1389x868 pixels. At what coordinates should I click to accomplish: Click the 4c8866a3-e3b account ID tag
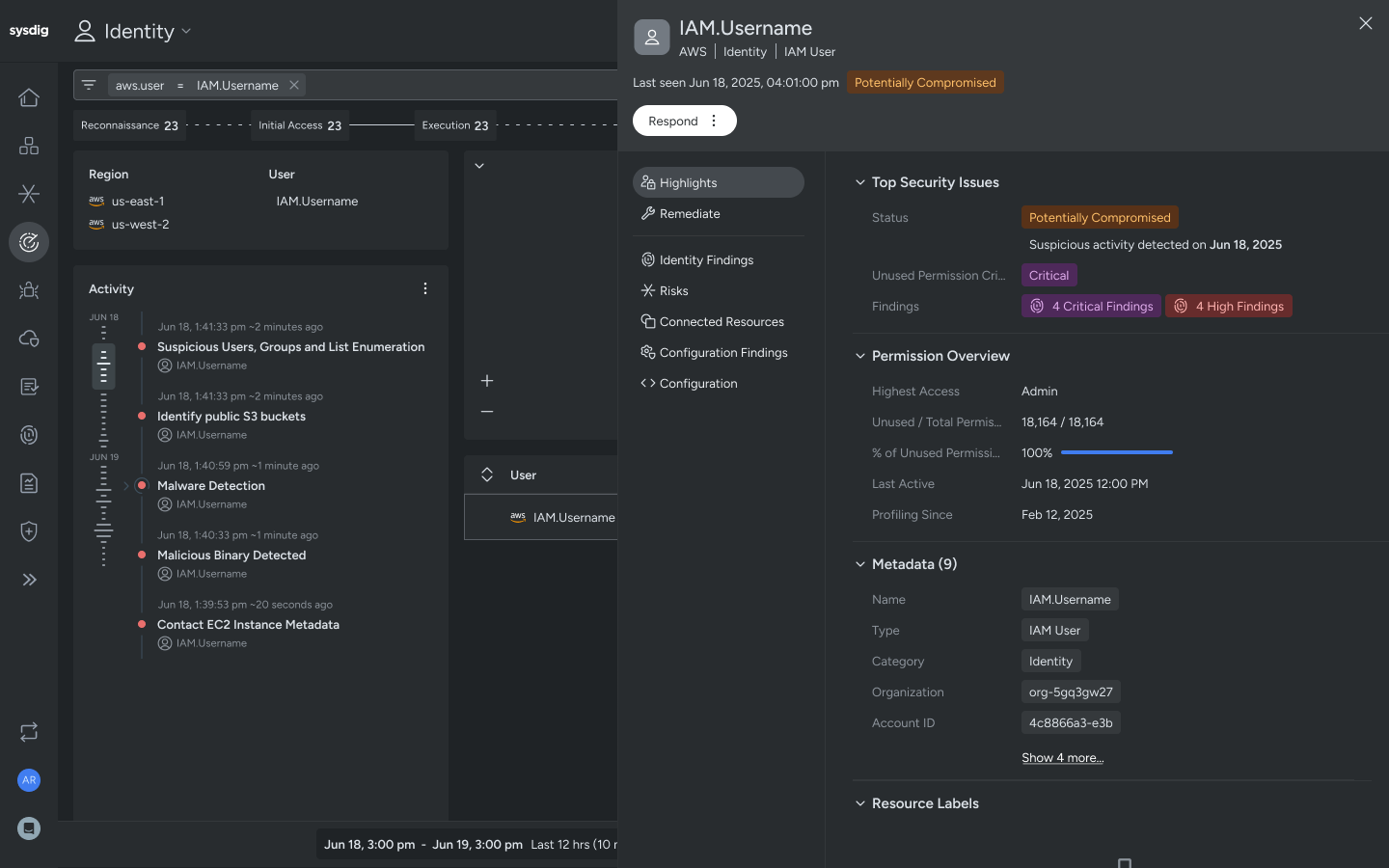click(1071, 722)
